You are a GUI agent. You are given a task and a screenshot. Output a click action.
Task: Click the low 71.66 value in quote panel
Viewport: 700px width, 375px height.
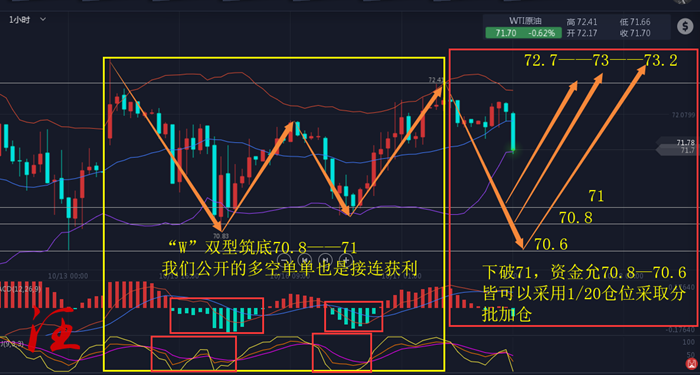point(635,22)
